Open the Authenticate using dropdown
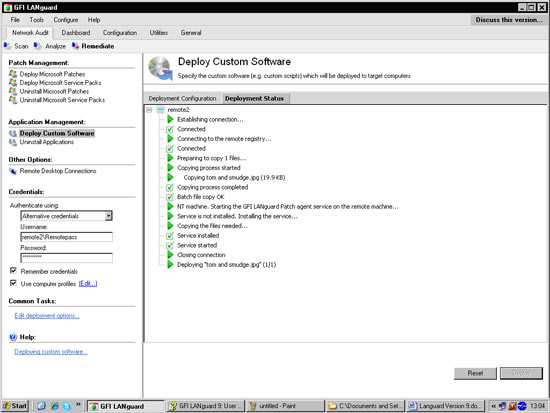 109,216
